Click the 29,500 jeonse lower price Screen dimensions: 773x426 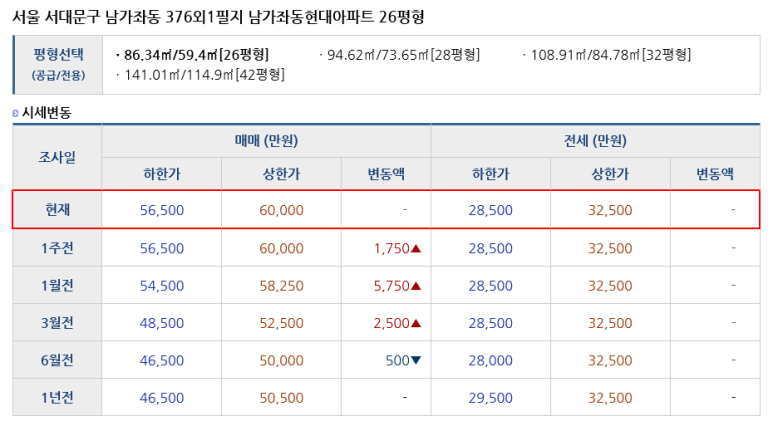[x=491, y=398]
